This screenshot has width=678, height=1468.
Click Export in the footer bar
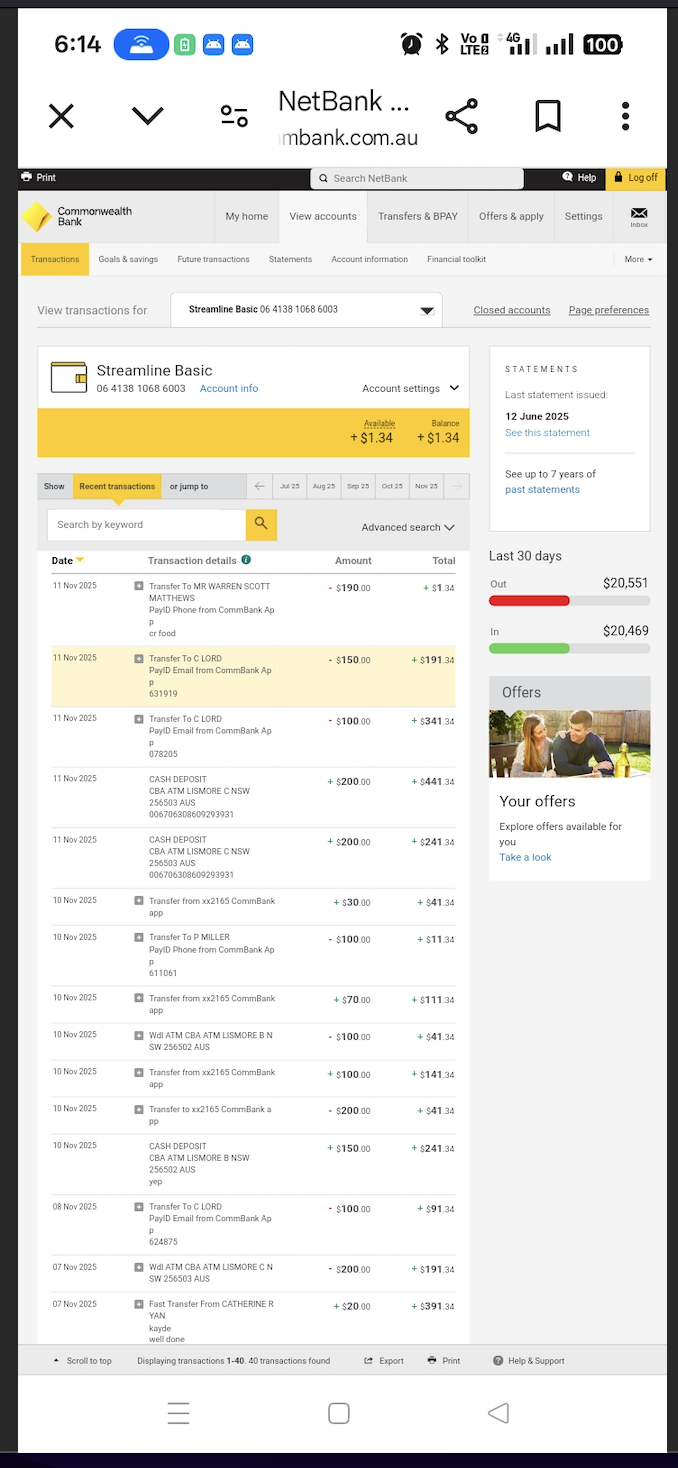tap(384, 1360)
